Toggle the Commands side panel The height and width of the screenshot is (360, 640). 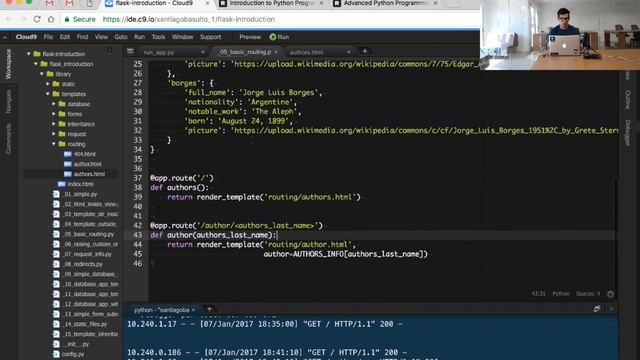[x=8, y=139]
